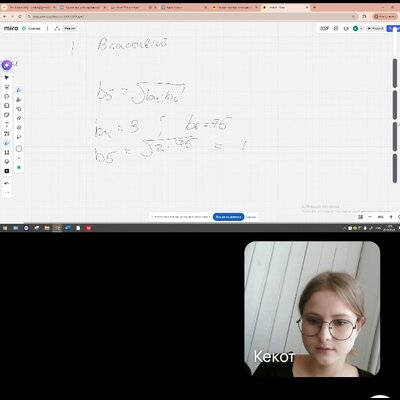
Task: Click the undo arrow in left toolbar
Action: pyautogui.click(x=7, y=183)
